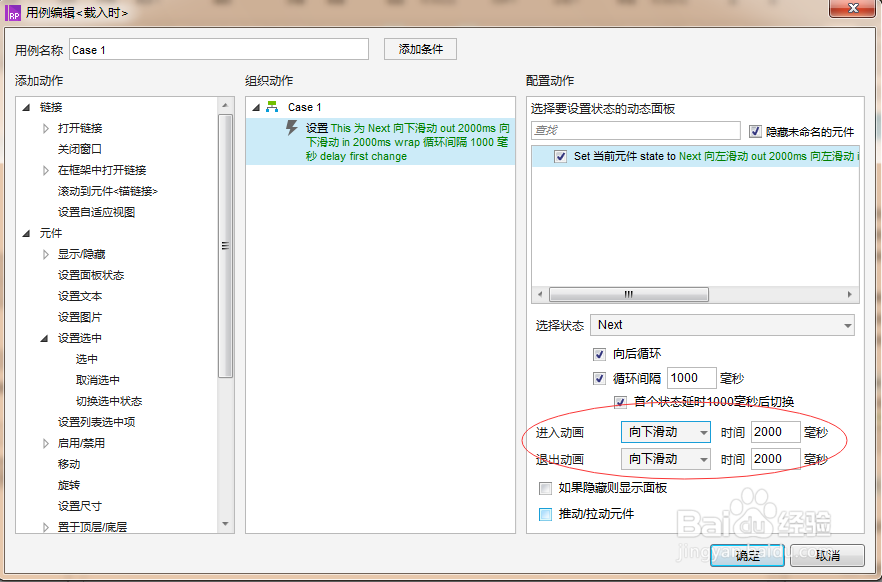882x582 pixels.
Task: Click panel list scroll left arrow
Action: pyautogui.click(x=540, y=294)
